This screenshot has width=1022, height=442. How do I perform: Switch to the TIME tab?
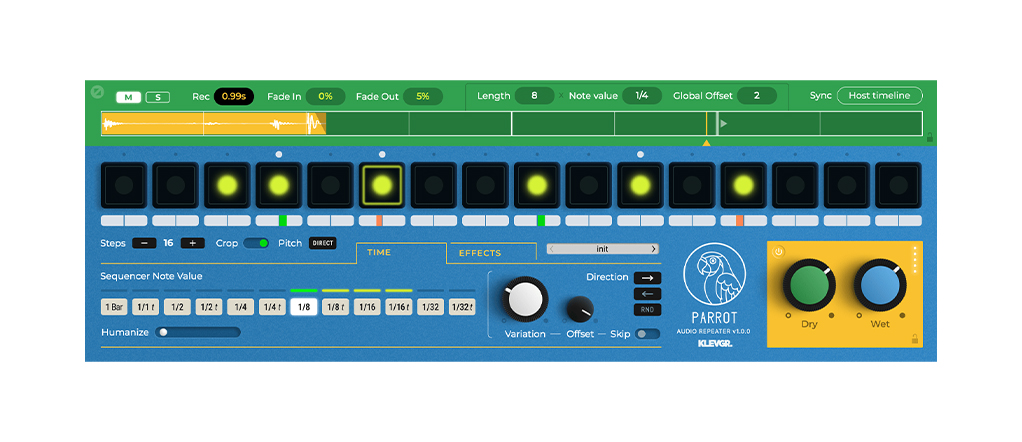point(379,253)
